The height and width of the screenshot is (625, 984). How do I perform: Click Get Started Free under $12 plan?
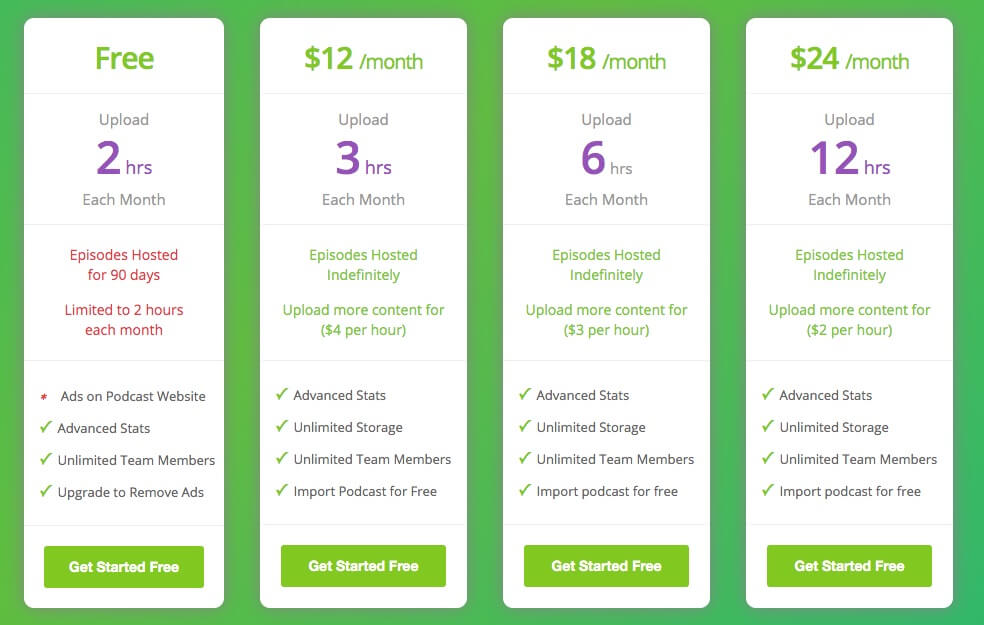(363, 566)
